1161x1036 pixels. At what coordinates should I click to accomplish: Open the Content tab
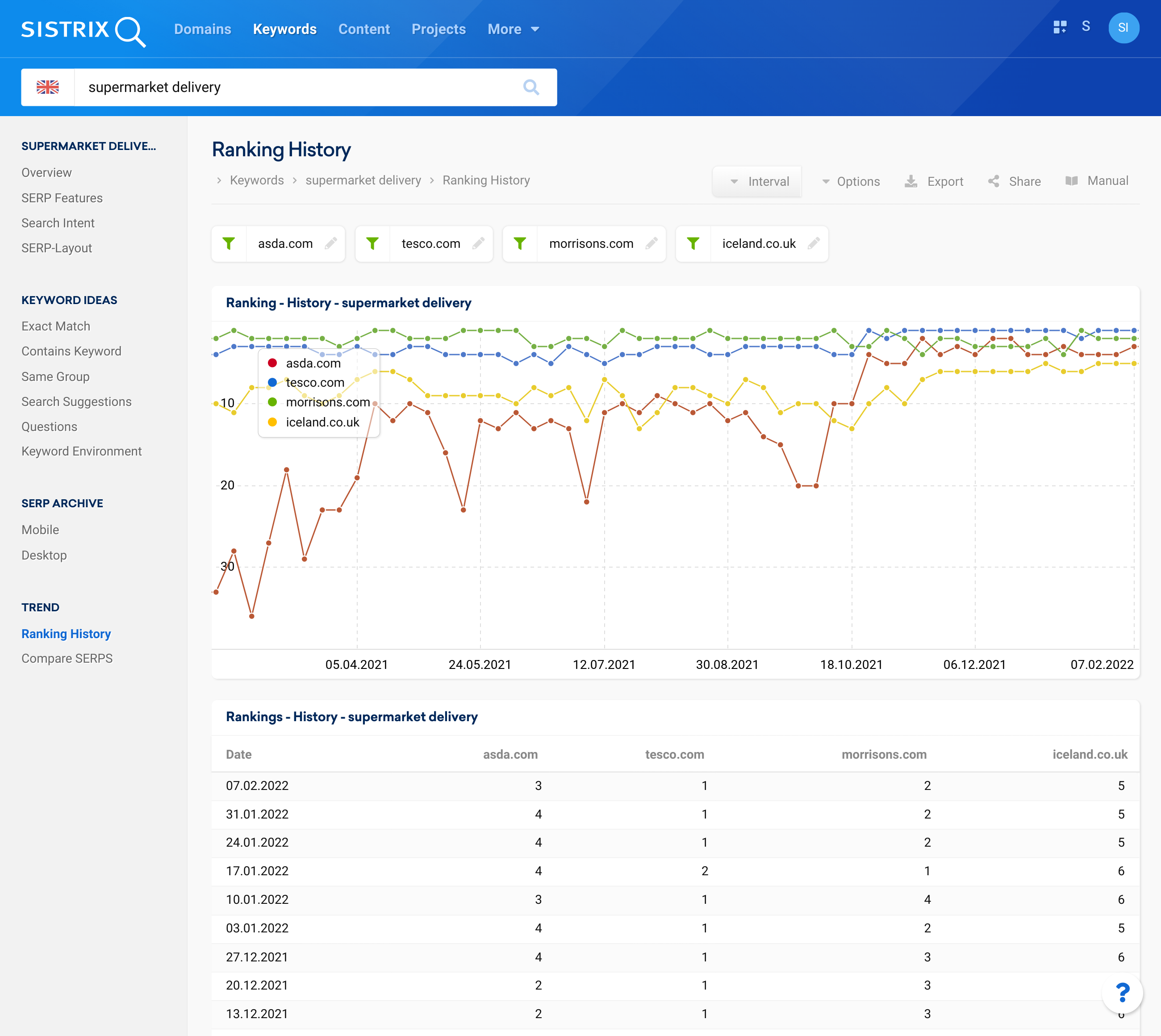(x=364, y=29)
